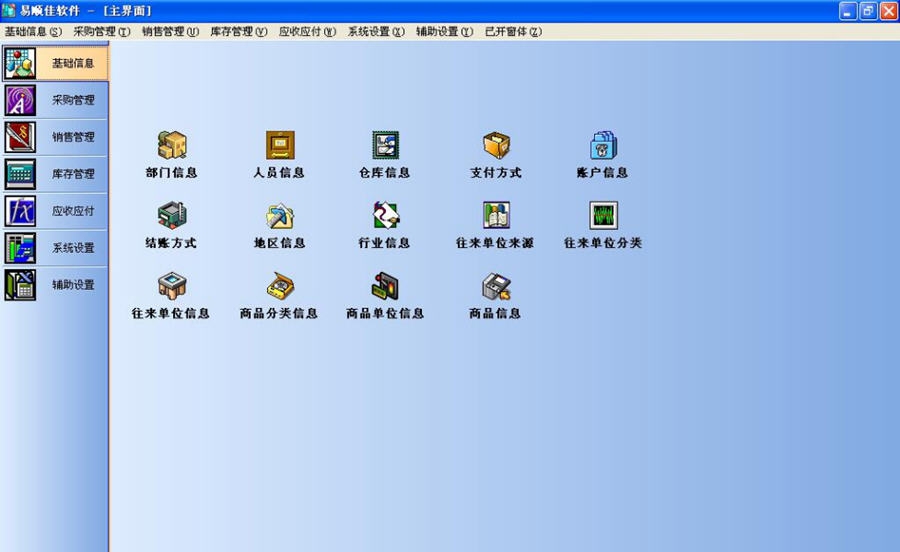Viewport: 900px width, 552px height.
Task: Click the 销售管理 sidebar icon
Action: click(20, 137)
